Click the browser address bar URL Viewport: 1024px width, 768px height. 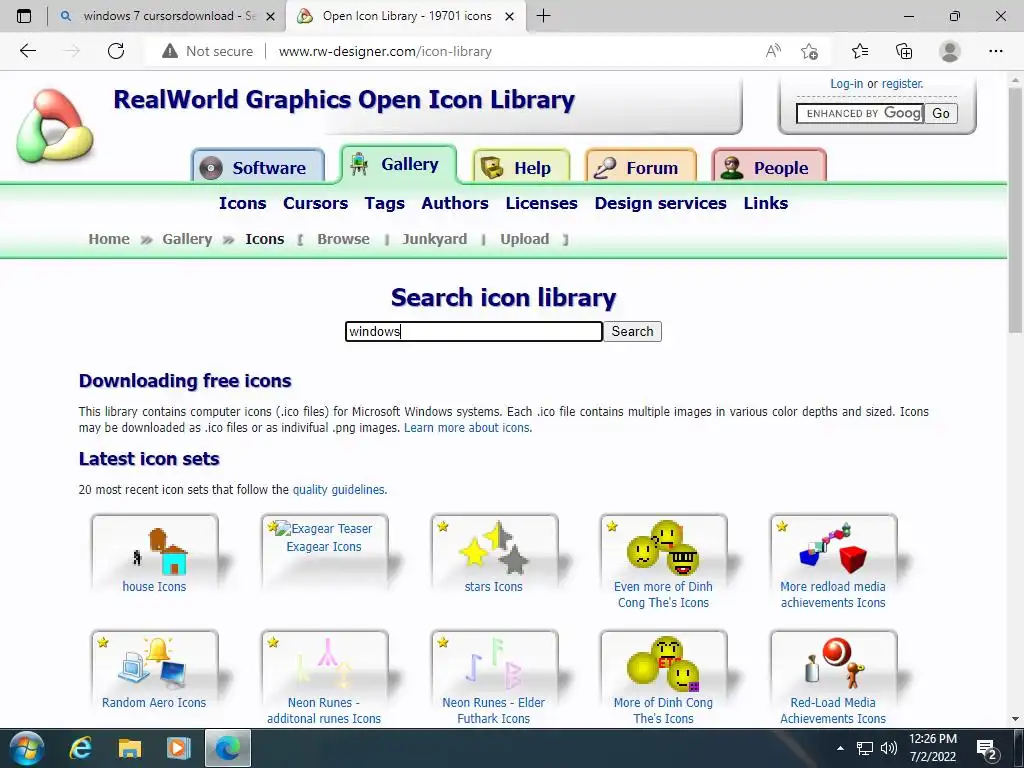click(385, 51)
